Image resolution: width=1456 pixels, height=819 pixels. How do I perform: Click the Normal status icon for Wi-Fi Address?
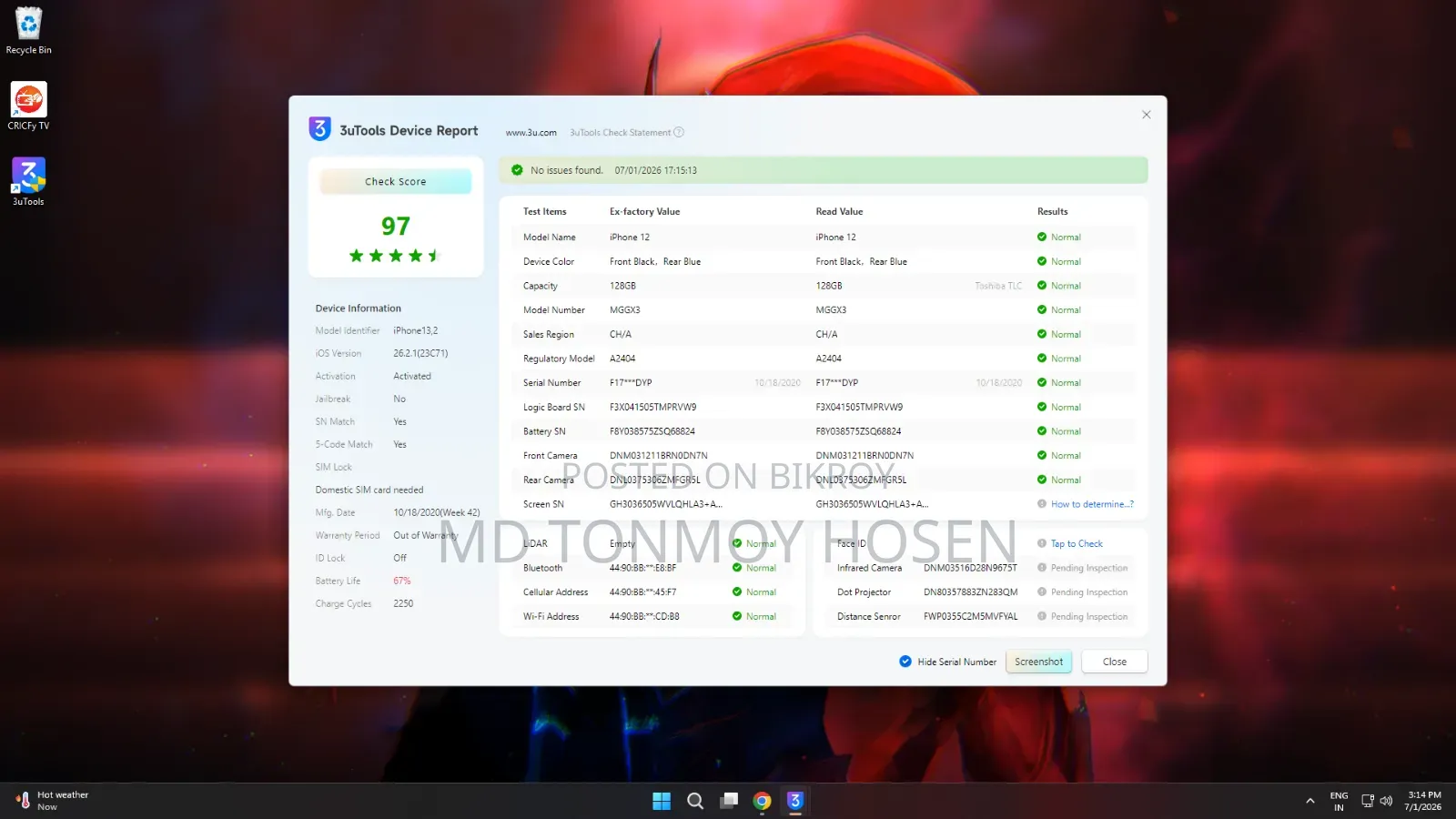coord(737,617)
